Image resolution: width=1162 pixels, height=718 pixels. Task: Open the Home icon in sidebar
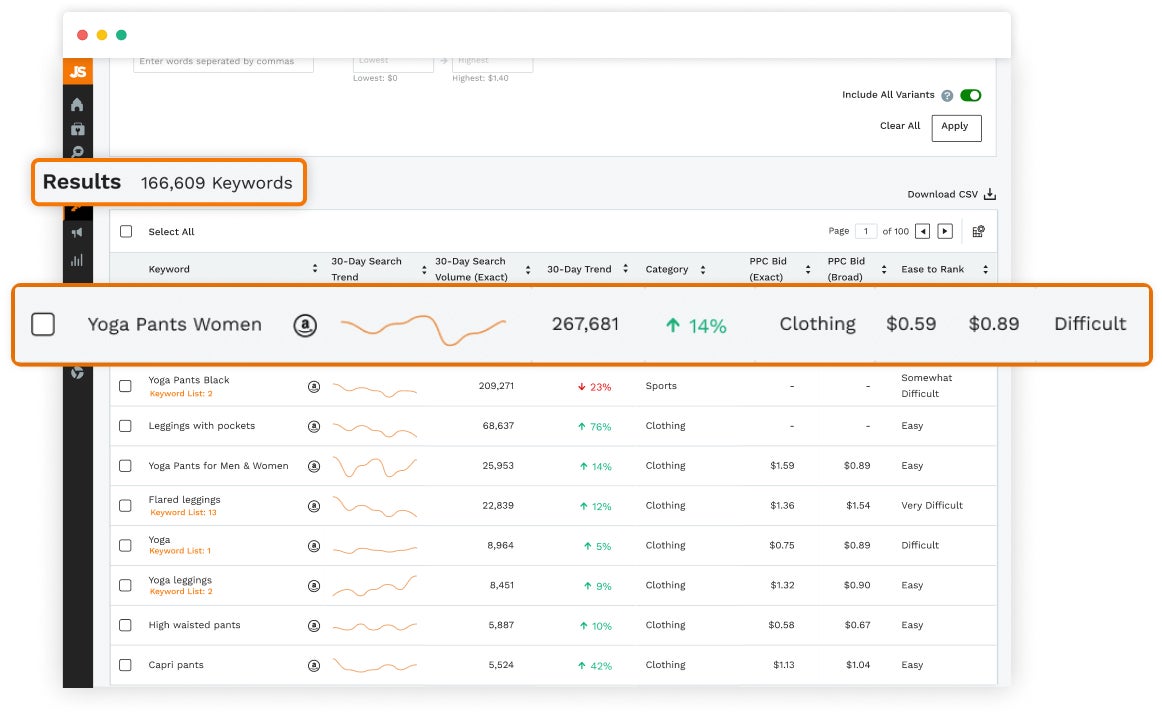(x=78, y=104)
